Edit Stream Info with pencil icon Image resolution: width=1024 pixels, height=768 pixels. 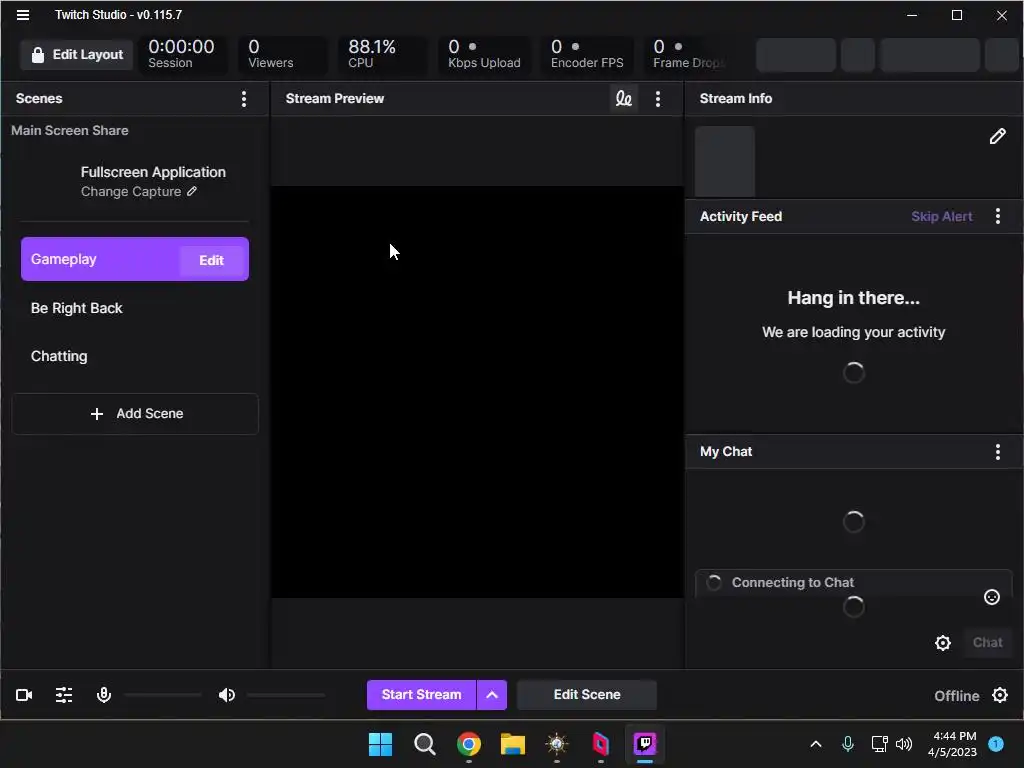click(x=997, y=136)
